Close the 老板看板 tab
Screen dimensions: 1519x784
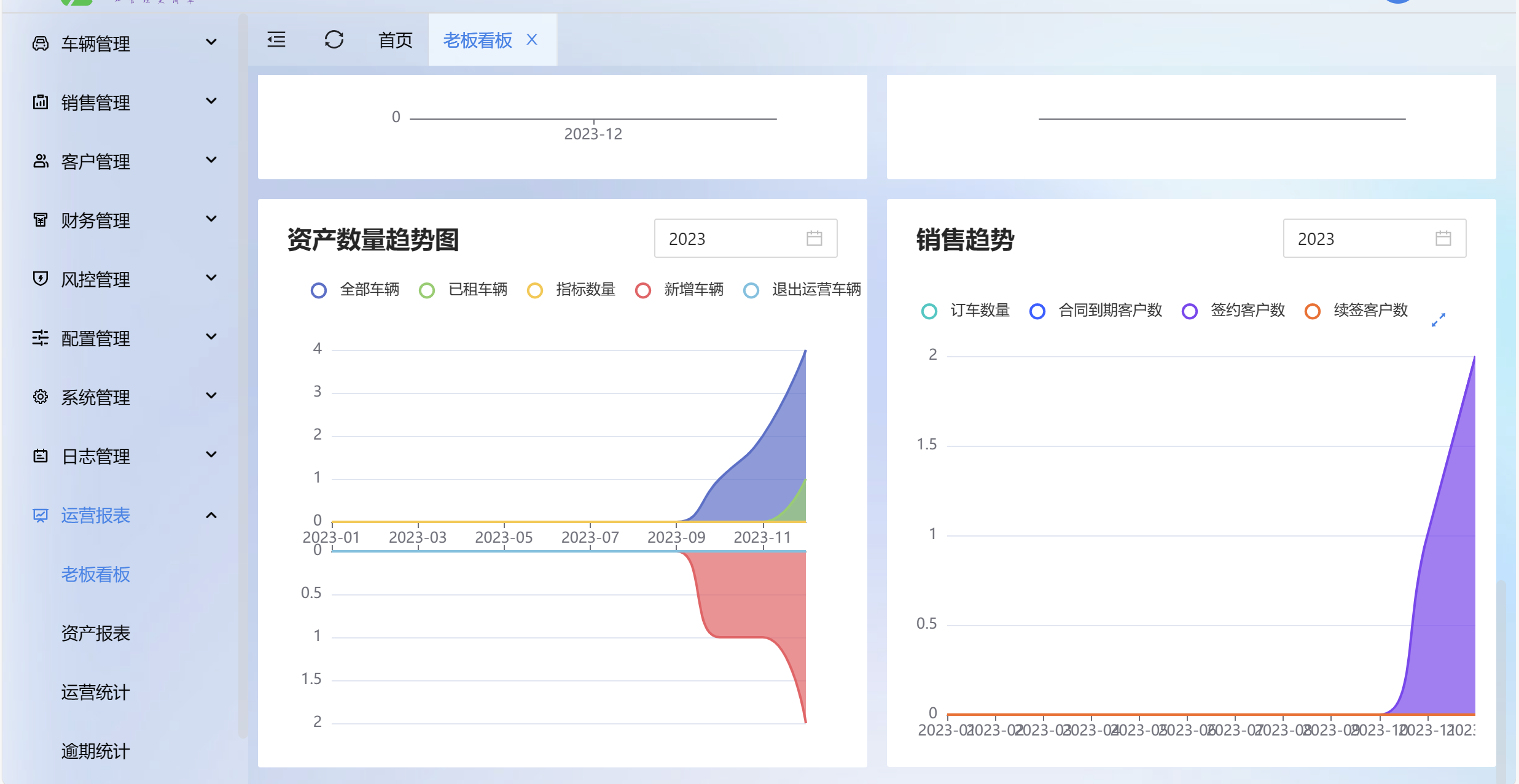click(x=532, y=40)
